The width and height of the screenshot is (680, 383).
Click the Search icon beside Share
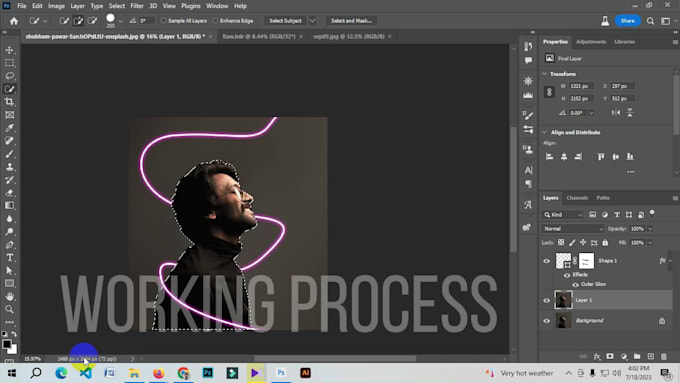pyautogui.click(x=650, y=21)
